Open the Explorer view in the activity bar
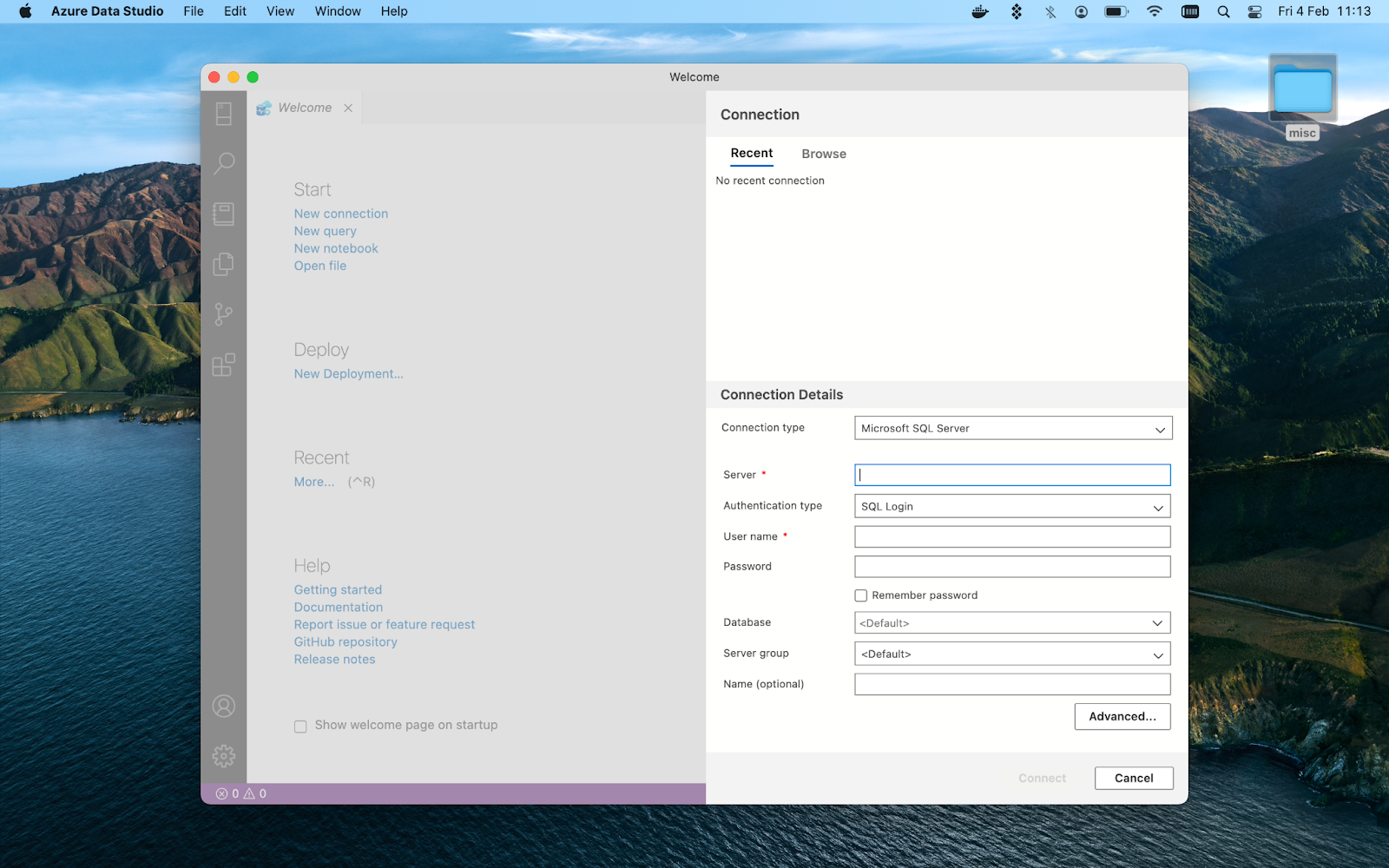 coord(224,263)
